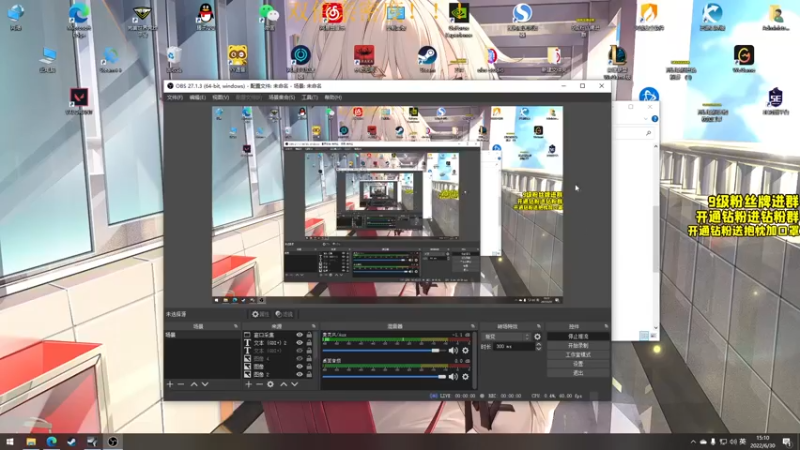The image size is (800, 450).
Task: Open the 帮助(H) menu
Action: pos(333,97)
